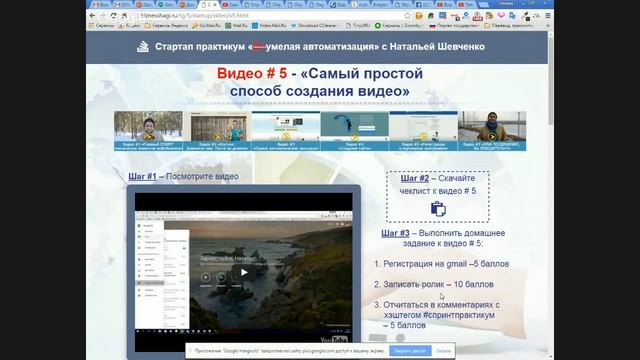Click the YouTube logo in the player
This screenshot has width=640, height=360.
(x=334, y=339)
